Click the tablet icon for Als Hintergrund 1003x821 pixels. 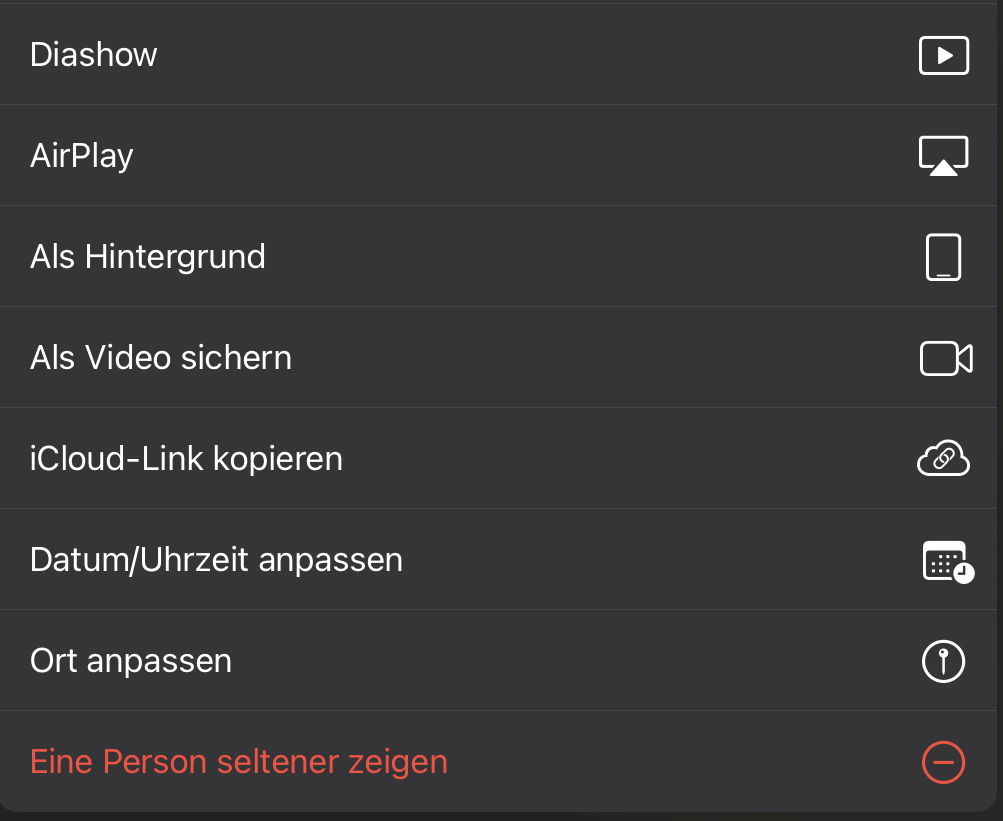click(x=944, y=257)
